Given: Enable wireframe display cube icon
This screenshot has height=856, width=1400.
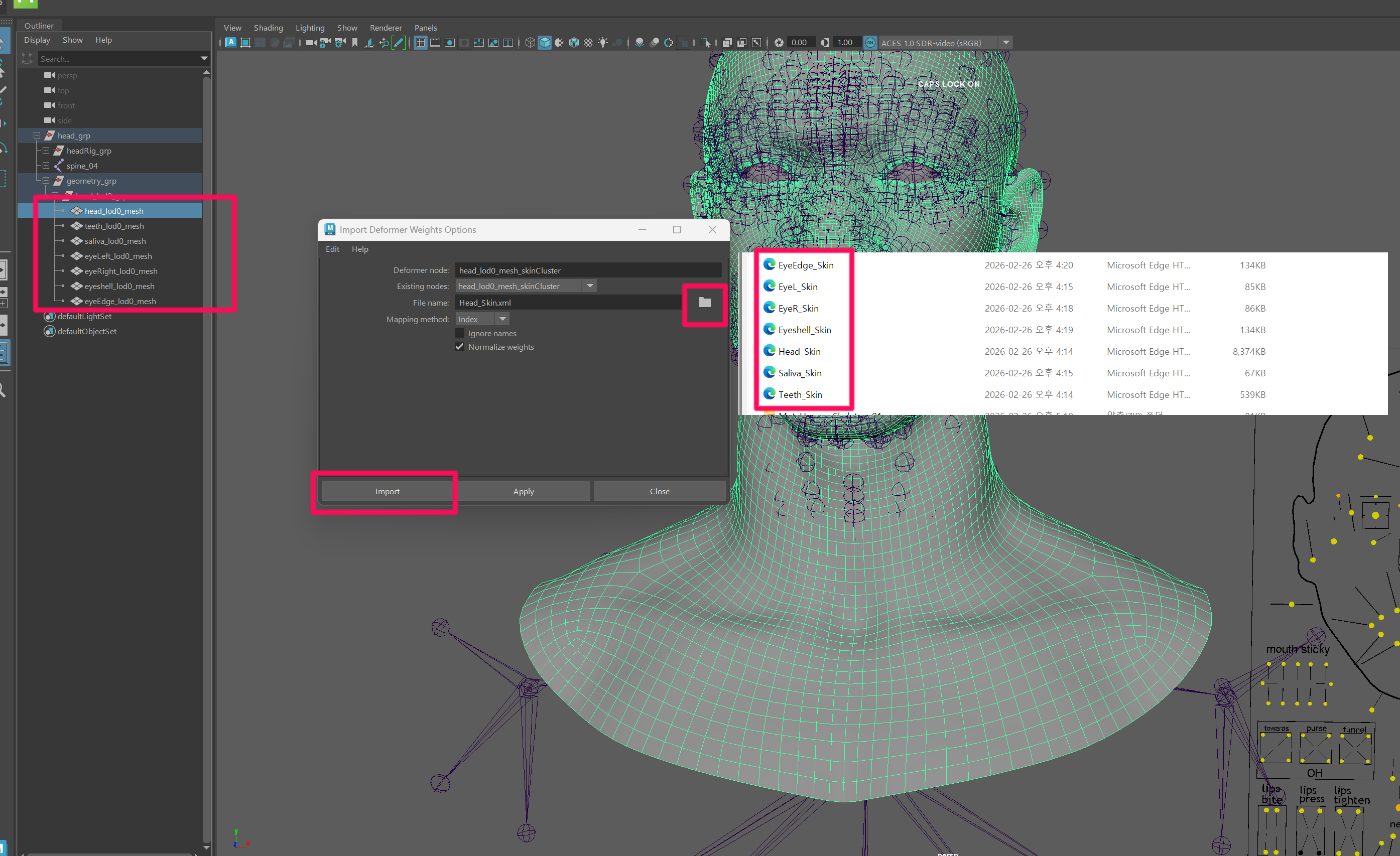Looking at the screenshot, I should 530,43.
